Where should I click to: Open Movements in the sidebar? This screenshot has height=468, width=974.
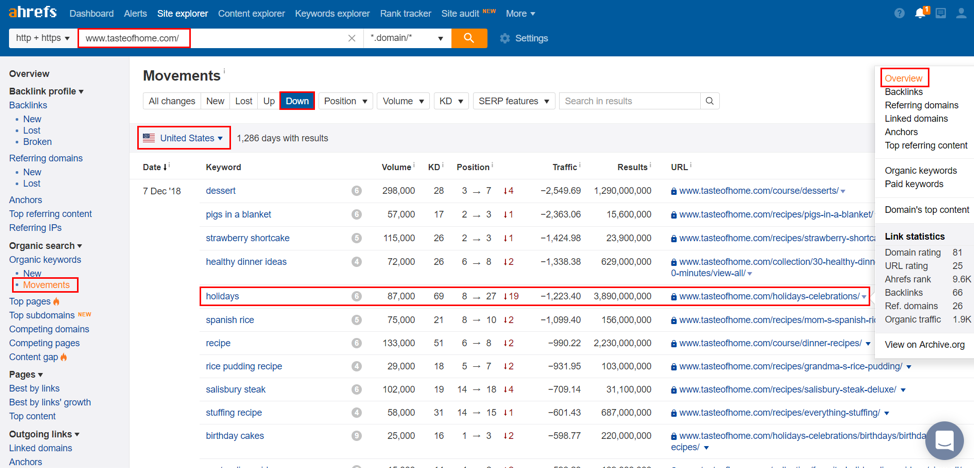coord(46,285)
